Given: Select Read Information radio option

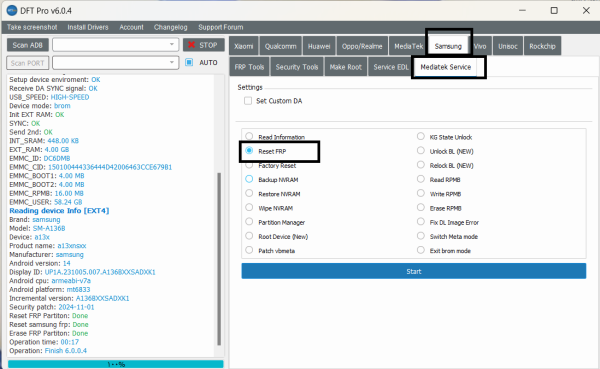Looking at the screenshot, I should 249,136.
